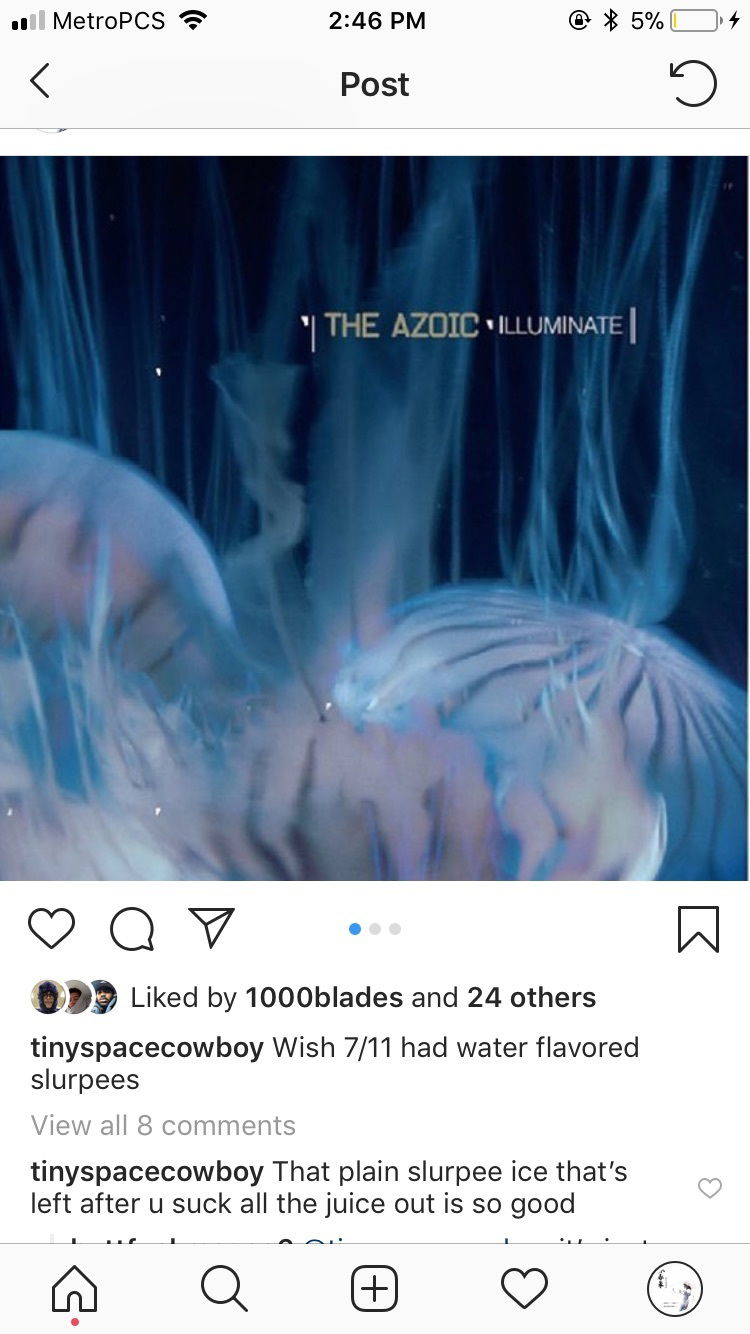
Task: Select the third carousel page dot
Action: (395, 929)
